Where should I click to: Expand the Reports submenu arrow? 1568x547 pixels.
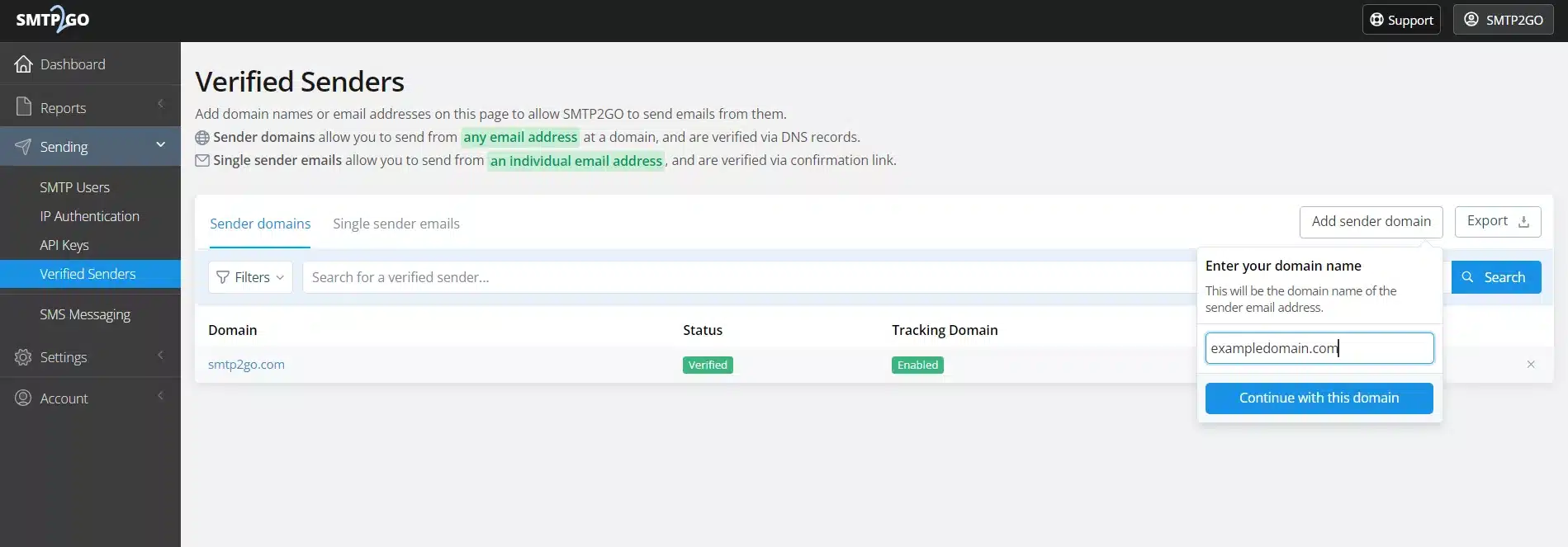[160, 104]
